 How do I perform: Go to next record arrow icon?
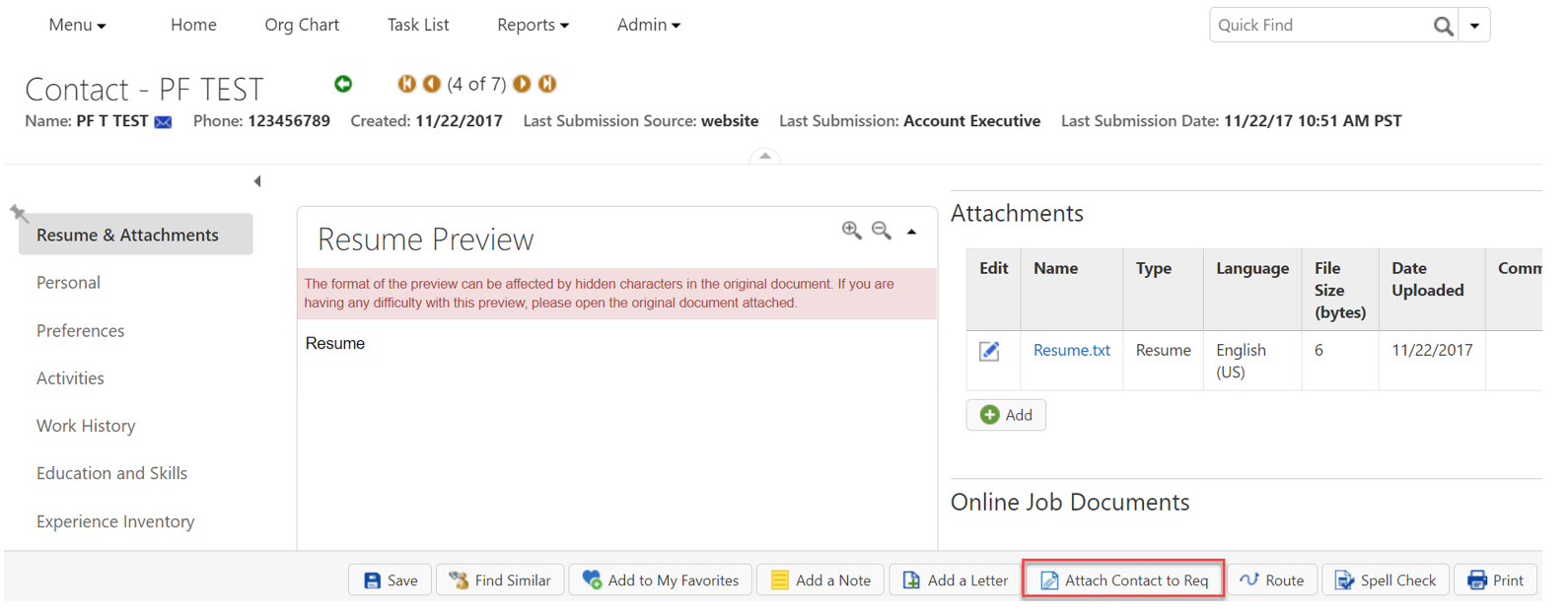(x=523, y=84)
